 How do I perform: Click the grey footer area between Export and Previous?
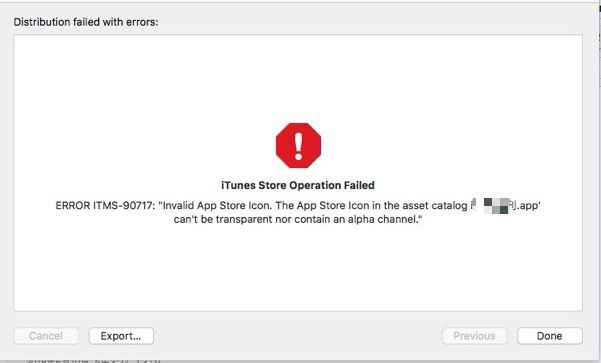(x=298, y=336)
